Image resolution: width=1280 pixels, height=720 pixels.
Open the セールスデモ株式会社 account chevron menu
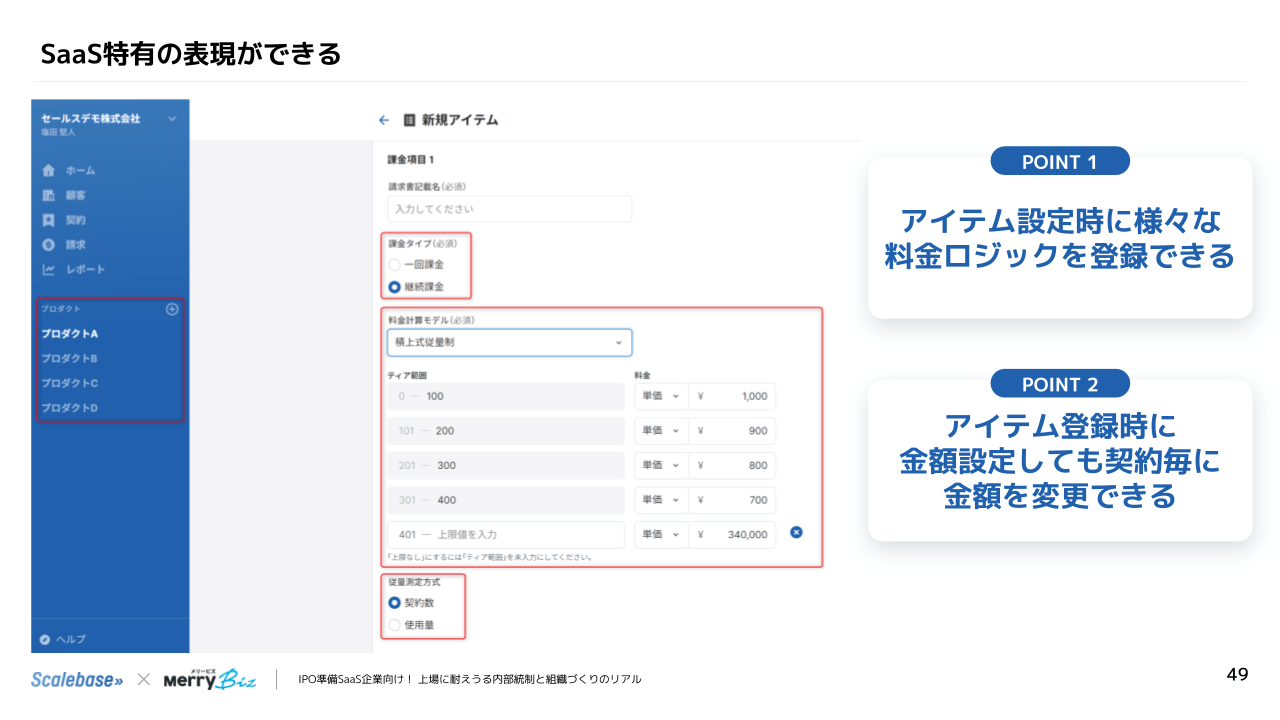click(x=172, y=116)
